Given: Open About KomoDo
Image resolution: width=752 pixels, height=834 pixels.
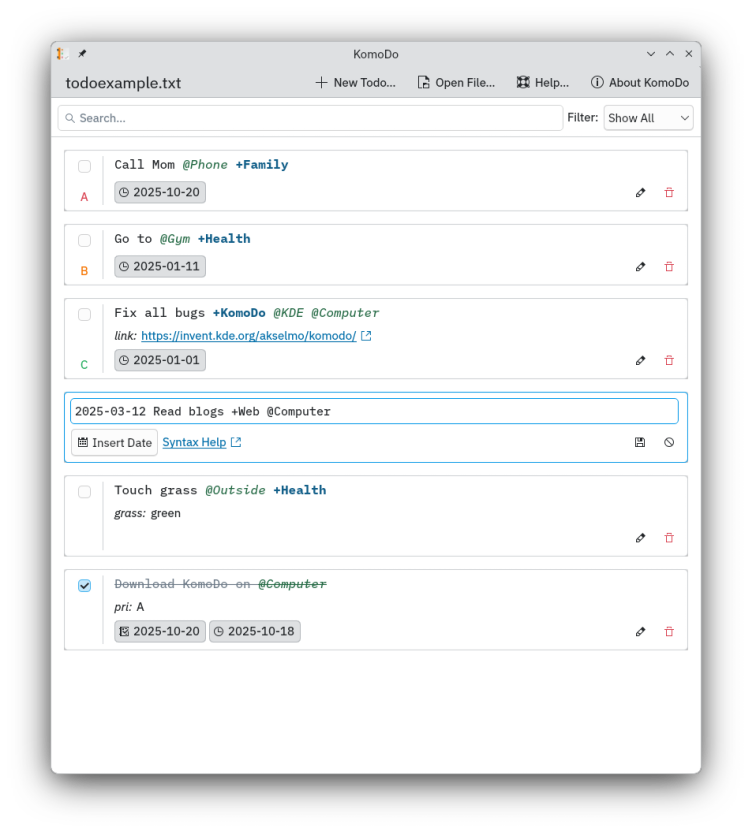Looking at the screenshot, I should tap(639, 83).
